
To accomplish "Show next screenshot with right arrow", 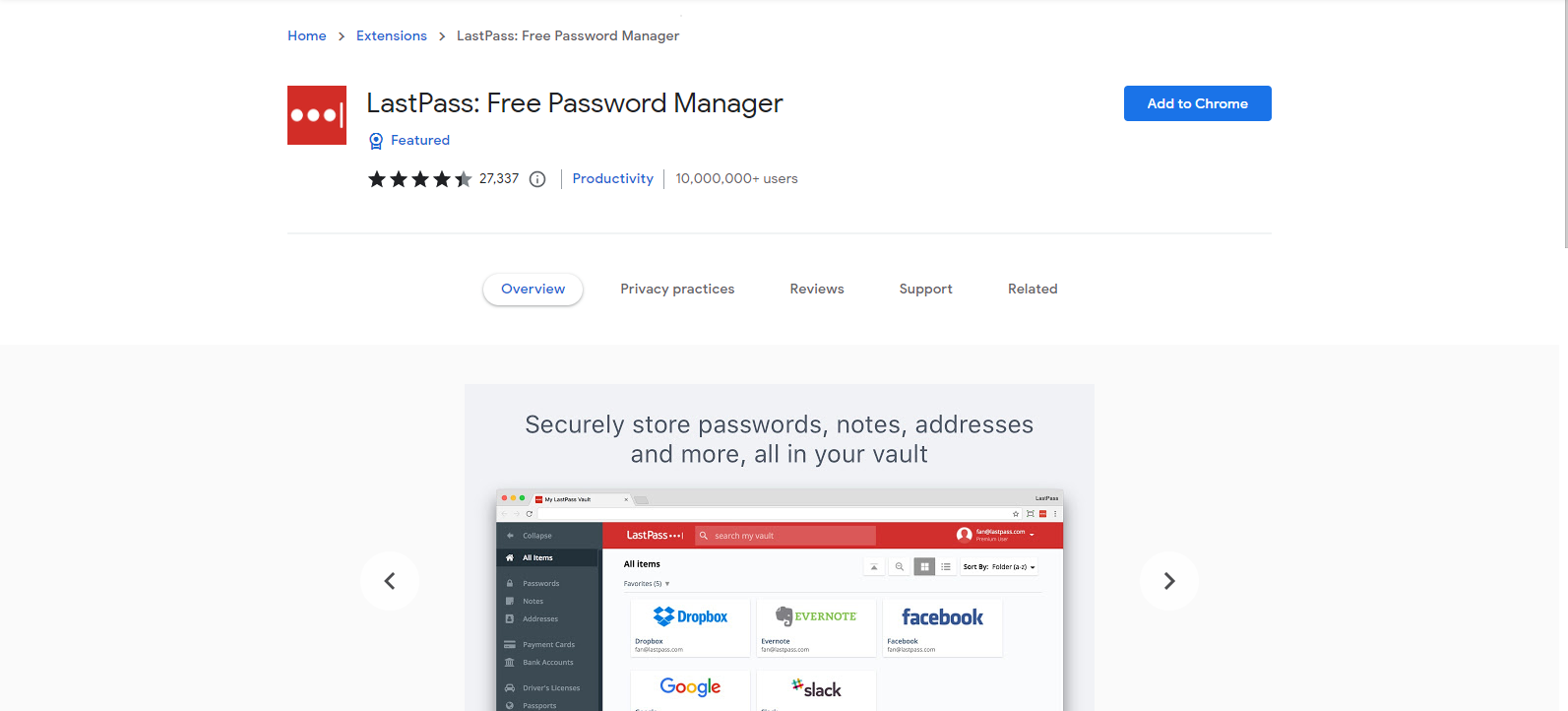I will pos(1169,581).
